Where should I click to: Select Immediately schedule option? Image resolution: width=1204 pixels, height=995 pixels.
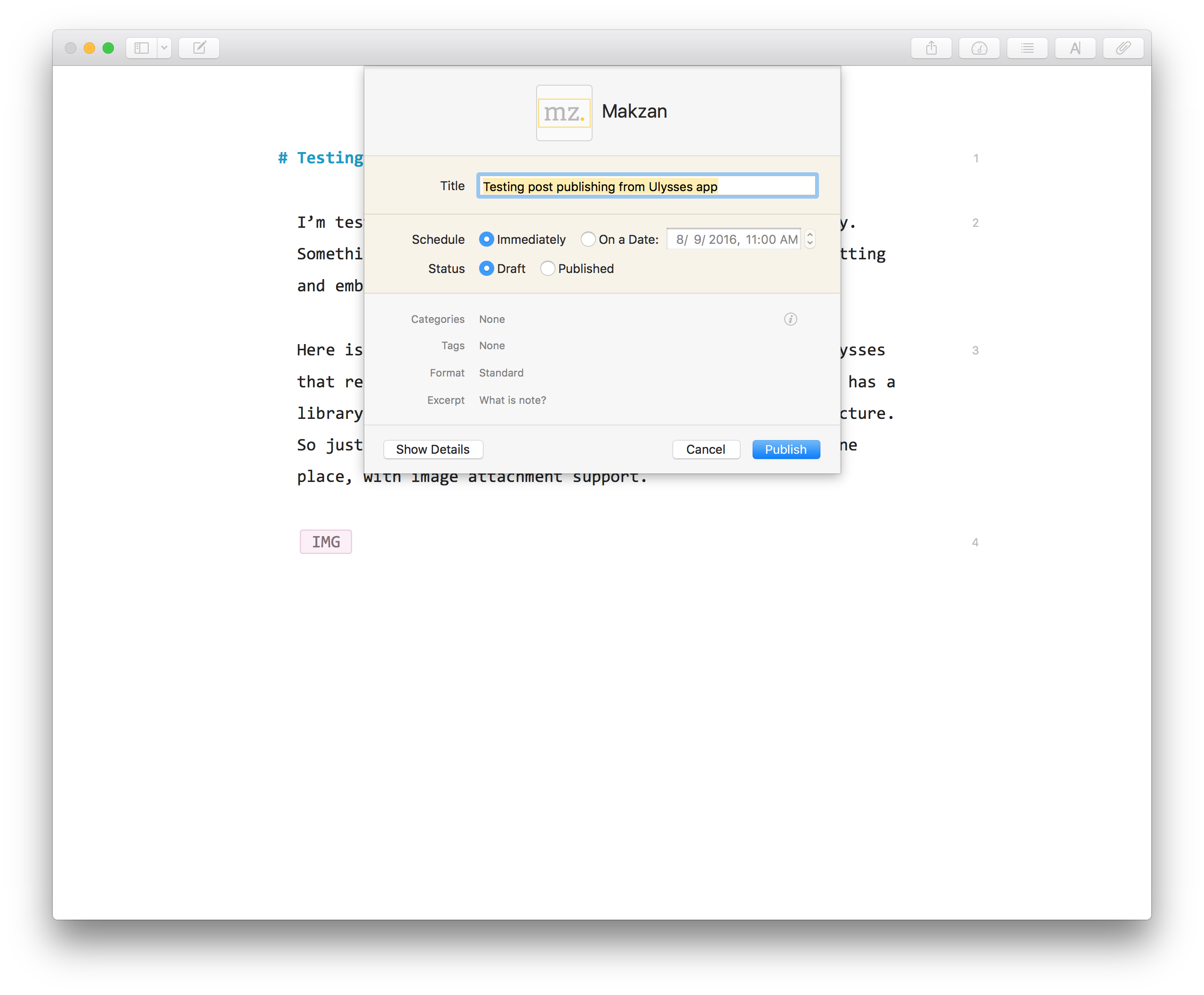pos(487,240)
